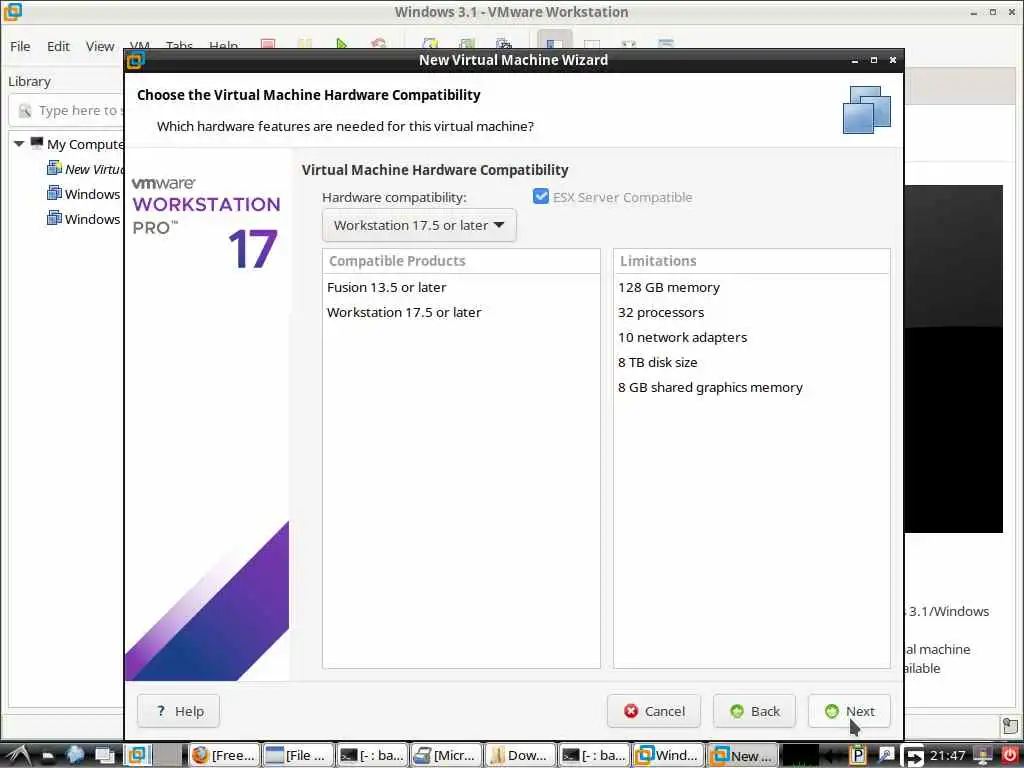Click the Limitations column header
The width and height of the screenshot is (1024, 768).
(752, 261)
